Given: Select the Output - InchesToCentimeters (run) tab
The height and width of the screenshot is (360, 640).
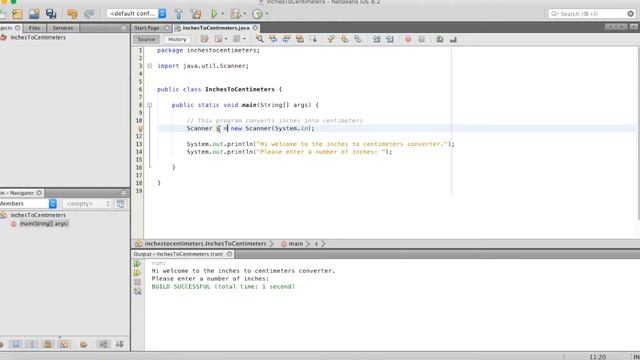Looking at the screenshot, I should [x=178, y=254].
